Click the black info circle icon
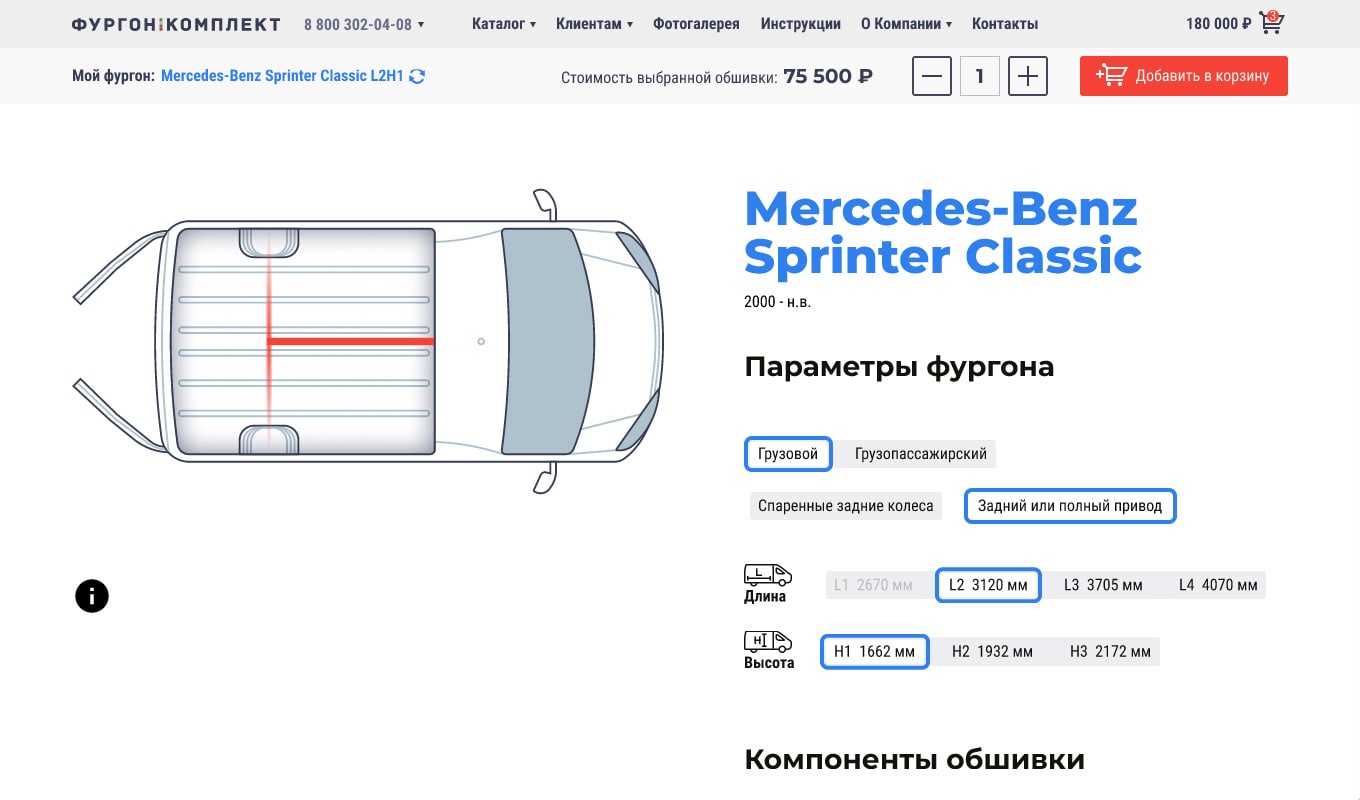The image size is (1360, 800). [x=92, y=596]
